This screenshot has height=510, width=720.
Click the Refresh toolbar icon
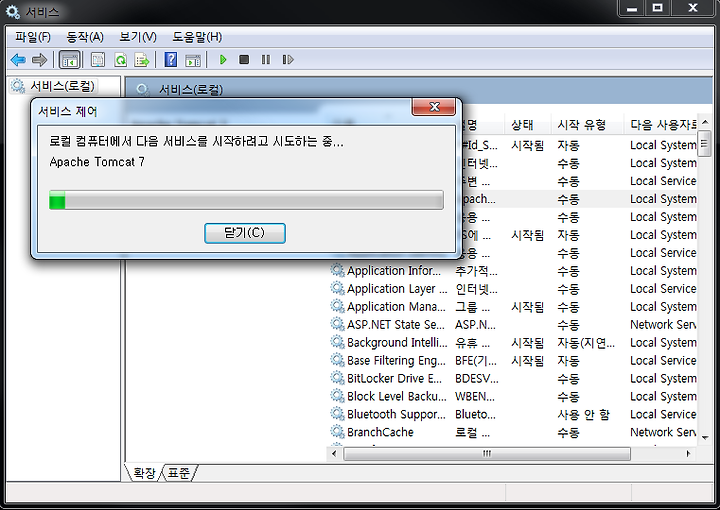tap(120, 60)
